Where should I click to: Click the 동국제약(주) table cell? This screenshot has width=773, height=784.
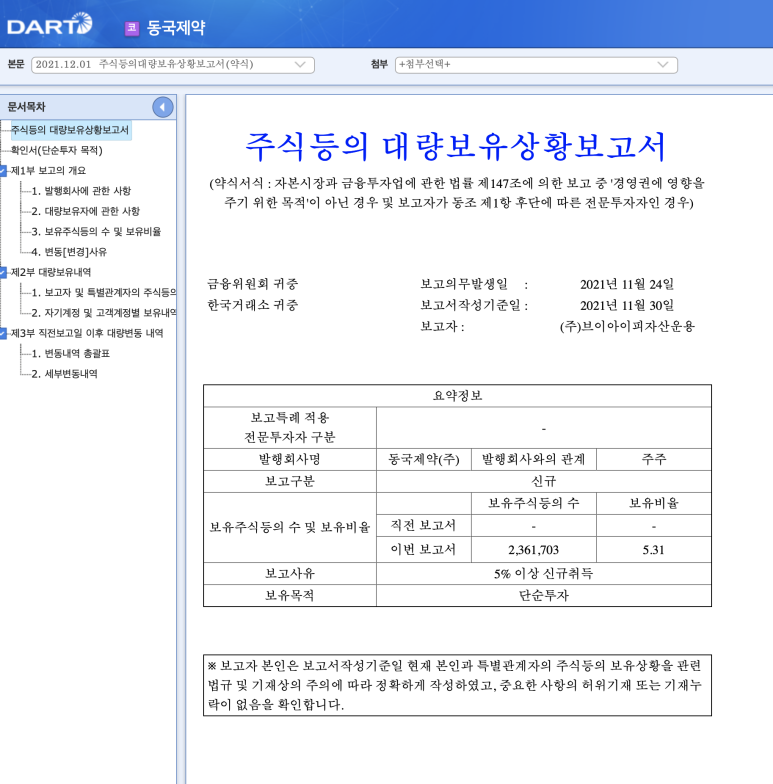coord(424,460)
